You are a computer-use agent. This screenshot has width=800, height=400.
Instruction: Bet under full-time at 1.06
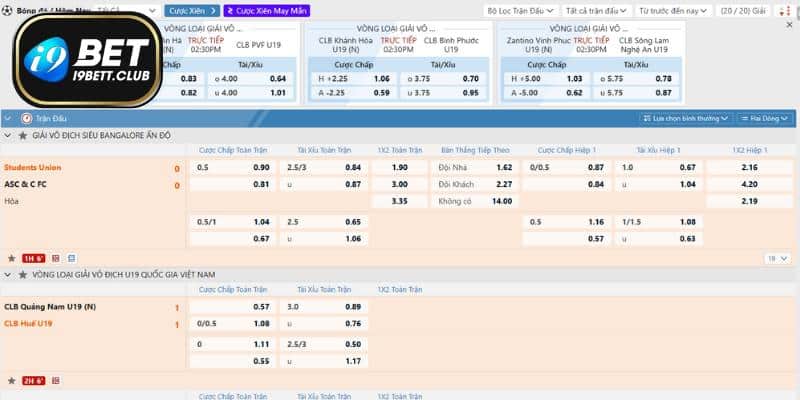pos(324,239)
